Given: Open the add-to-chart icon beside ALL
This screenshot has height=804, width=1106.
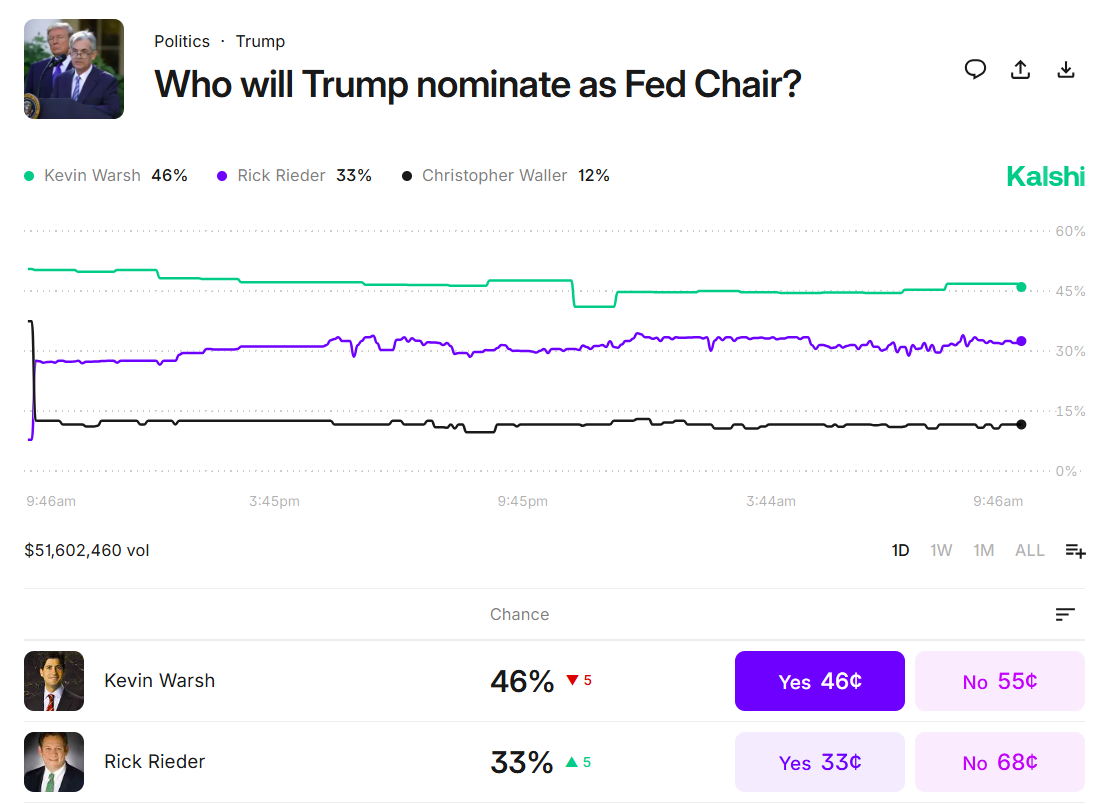Looking at the screenshot, I should tap(1075, 550).
